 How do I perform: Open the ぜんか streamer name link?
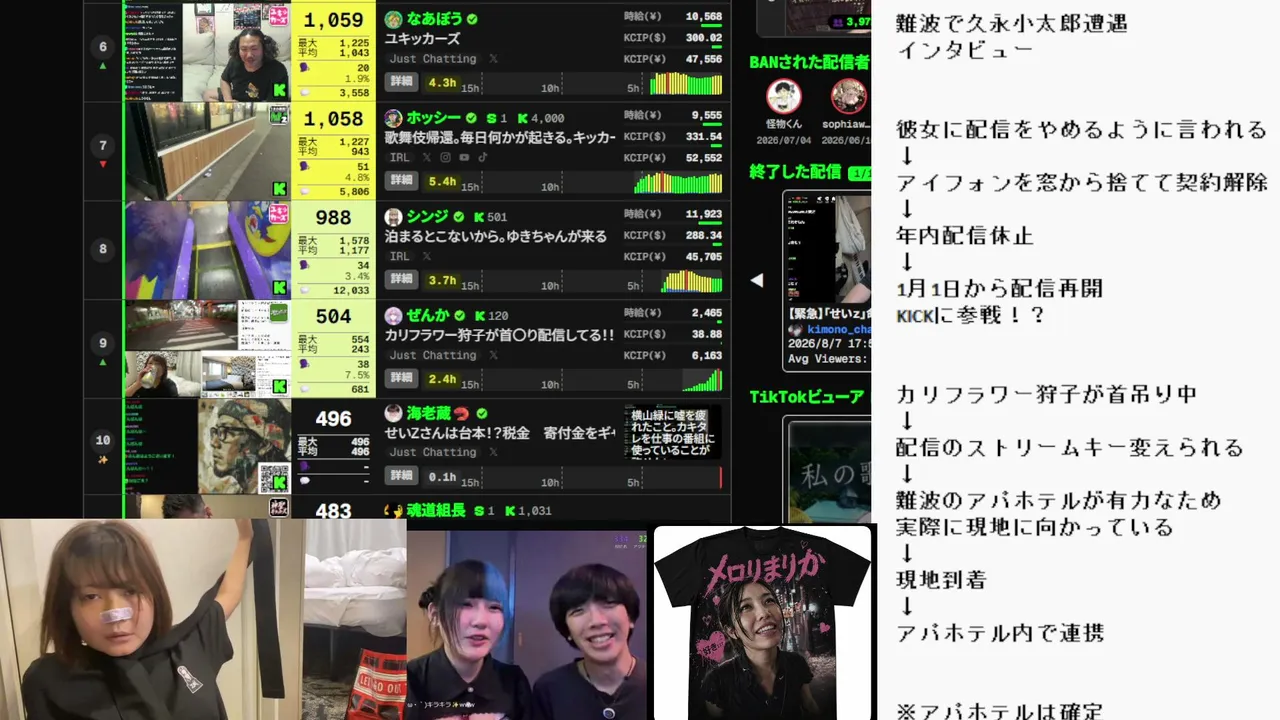(x=428, y=315)
